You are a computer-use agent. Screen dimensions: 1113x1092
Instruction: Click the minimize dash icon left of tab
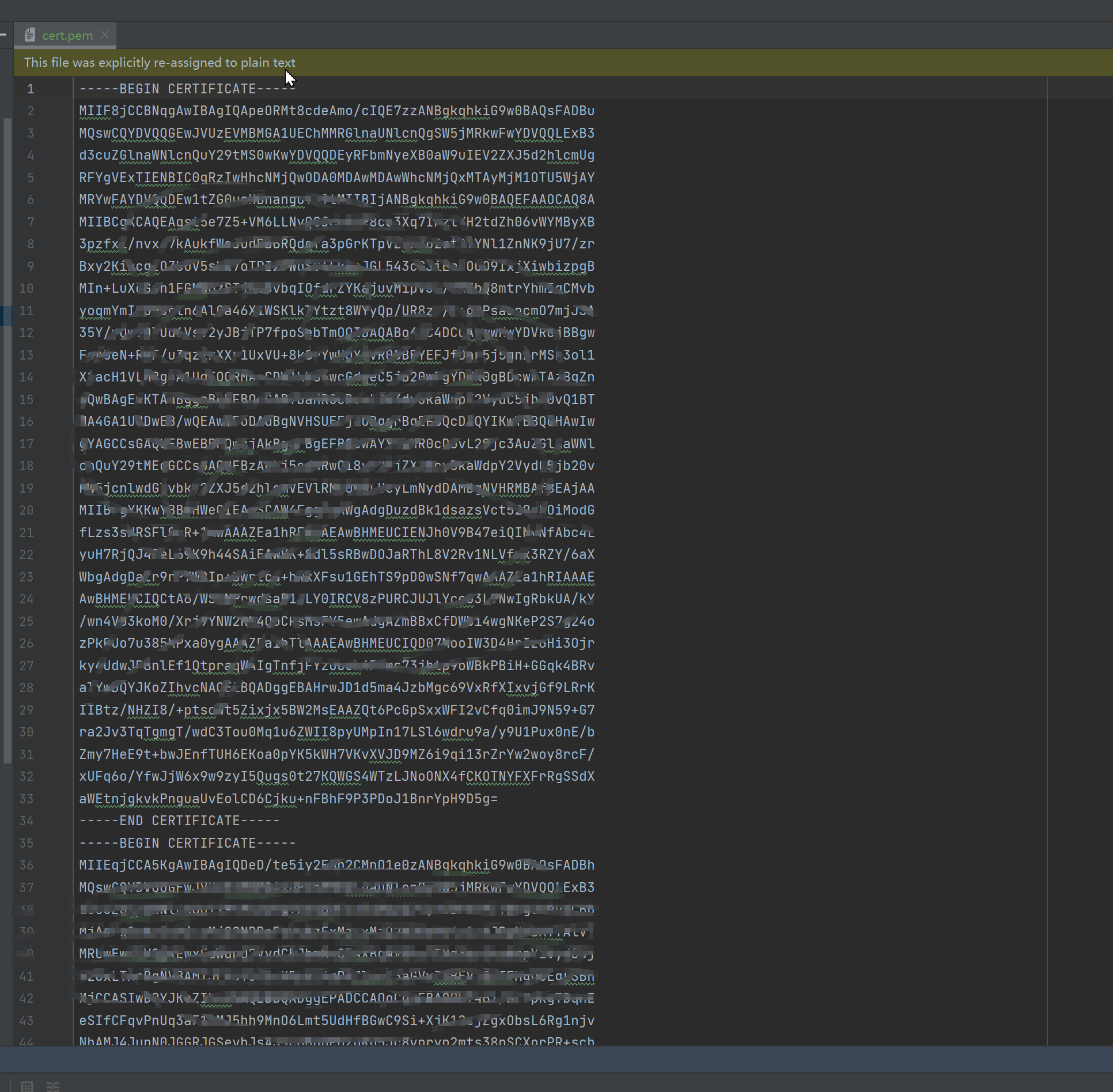pos(3,35)
